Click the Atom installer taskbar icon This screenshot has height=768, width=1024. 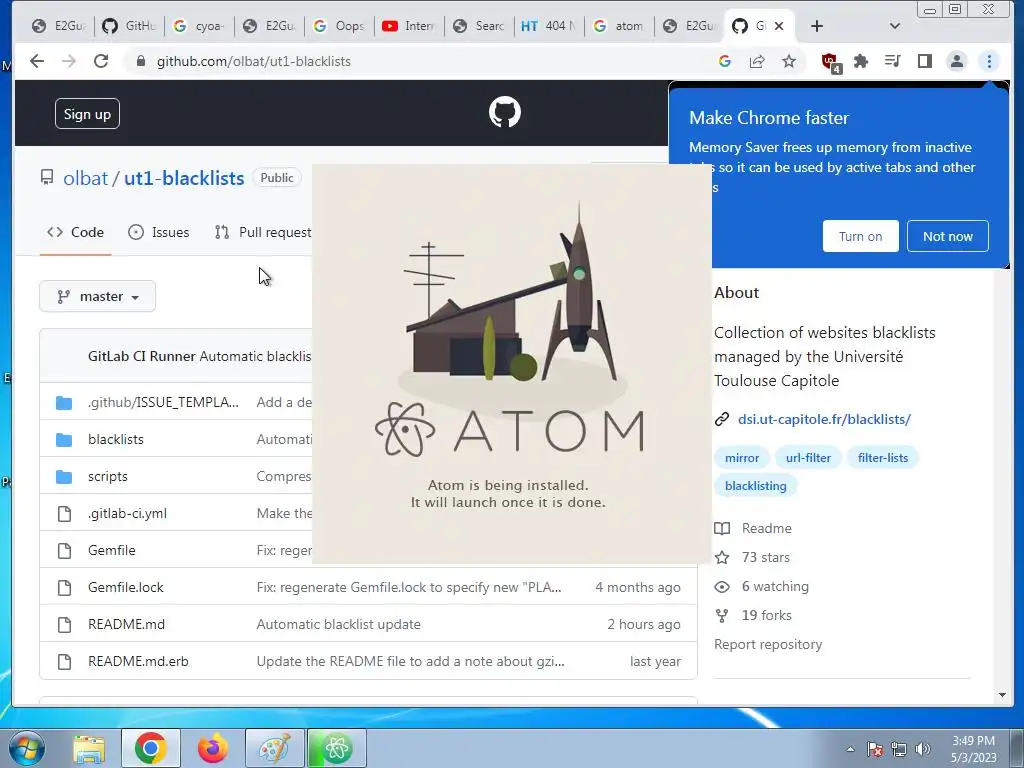(337, 749)
